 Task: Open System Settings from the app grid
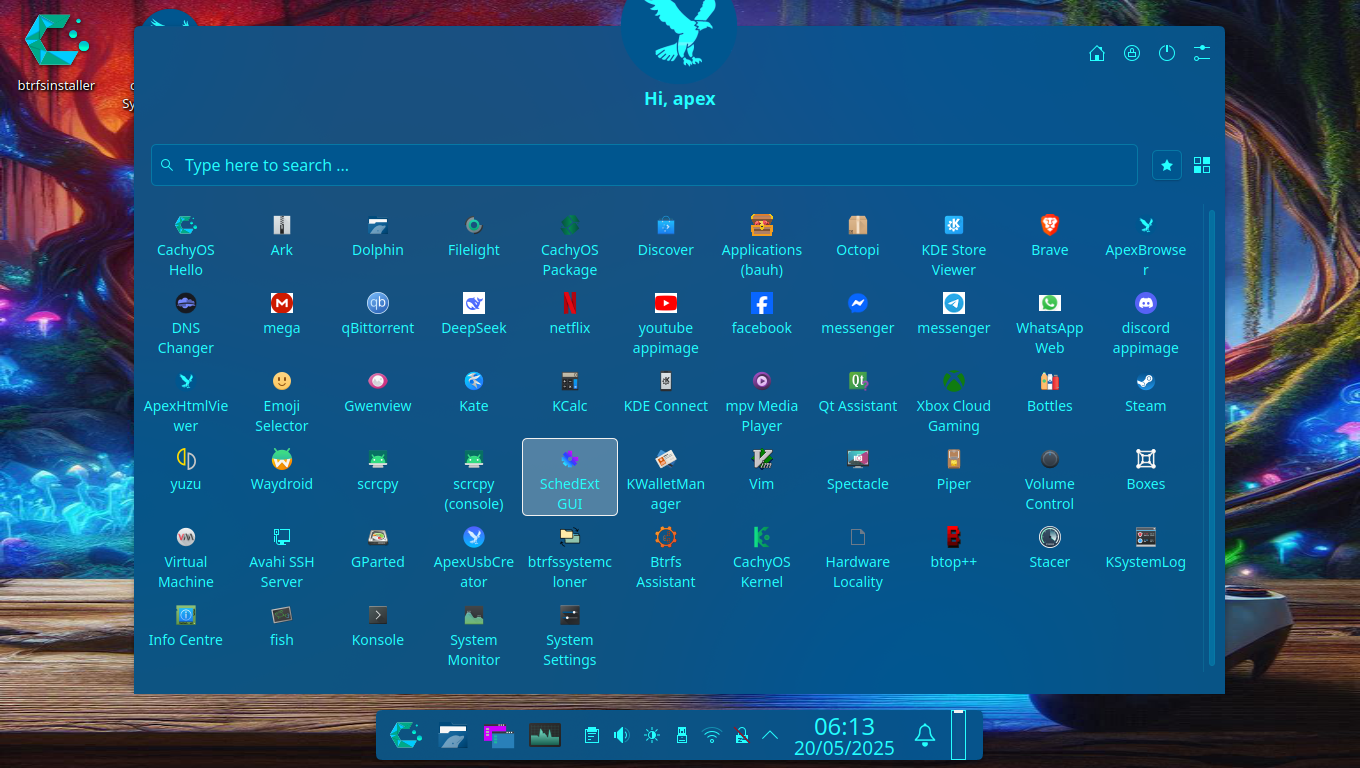570,635
